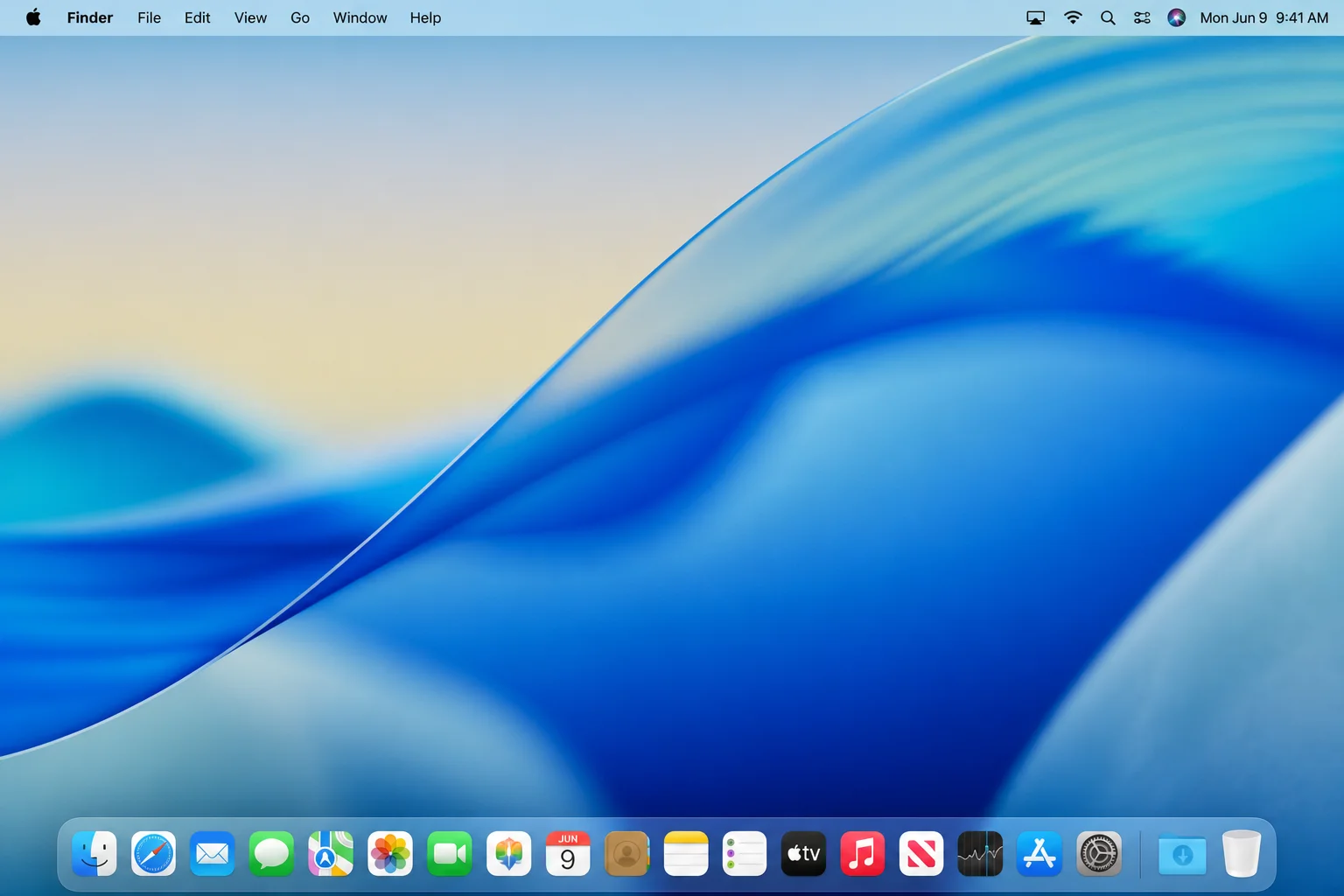Open the Downloads folder stack

(1182, 853)
